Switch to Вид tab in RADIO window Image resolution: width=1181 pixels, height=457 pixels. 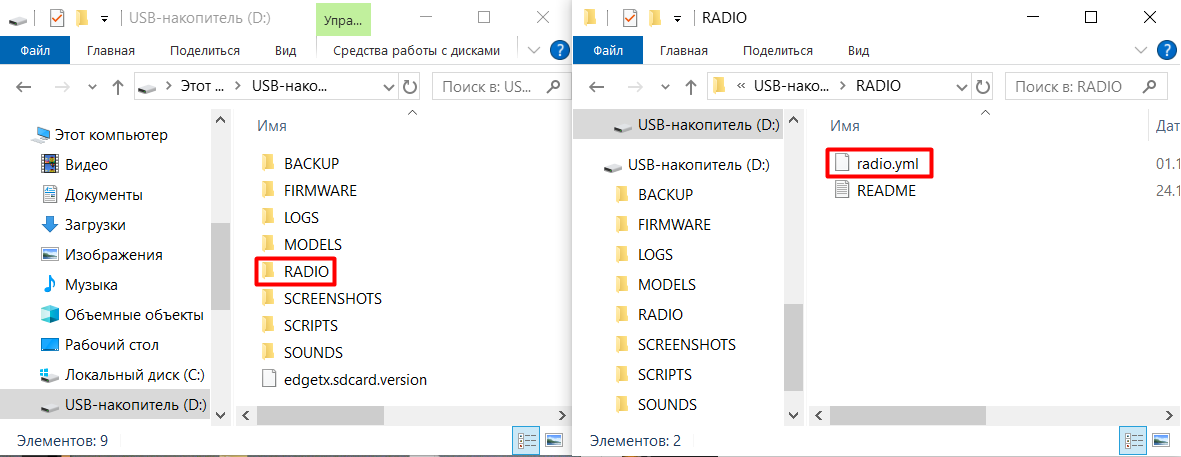858,50
